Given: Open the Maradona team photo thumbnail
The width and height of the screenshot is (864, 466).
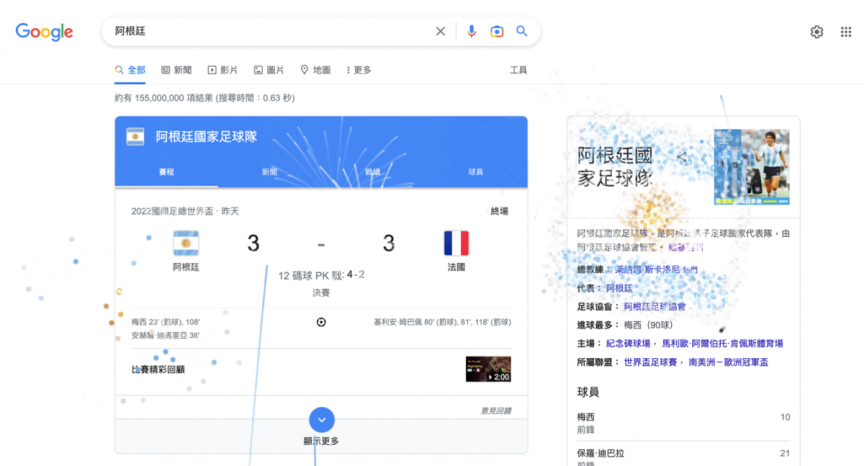Looking at the screenshot, I should pyautogui.click(x=752, y=167).
